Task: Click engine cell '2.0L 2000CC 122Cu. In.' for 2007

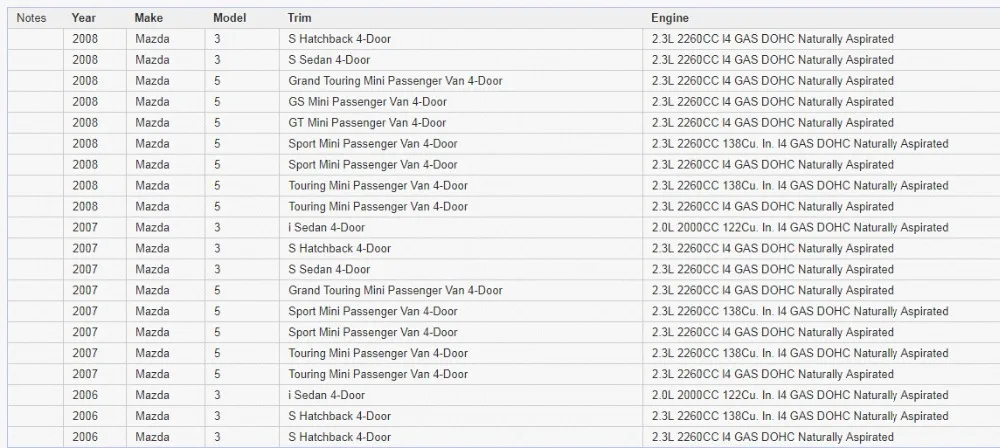Action: click(x=821, y=227)
